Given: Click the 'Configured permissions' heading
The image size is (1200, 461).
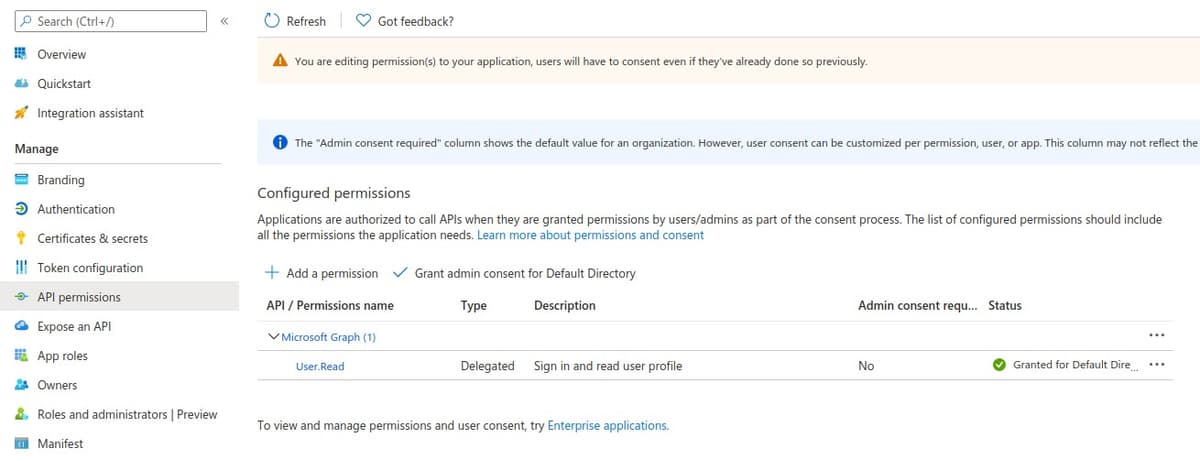Looking at the screenshot, I should pyautogui.click(x=334, y=193).
